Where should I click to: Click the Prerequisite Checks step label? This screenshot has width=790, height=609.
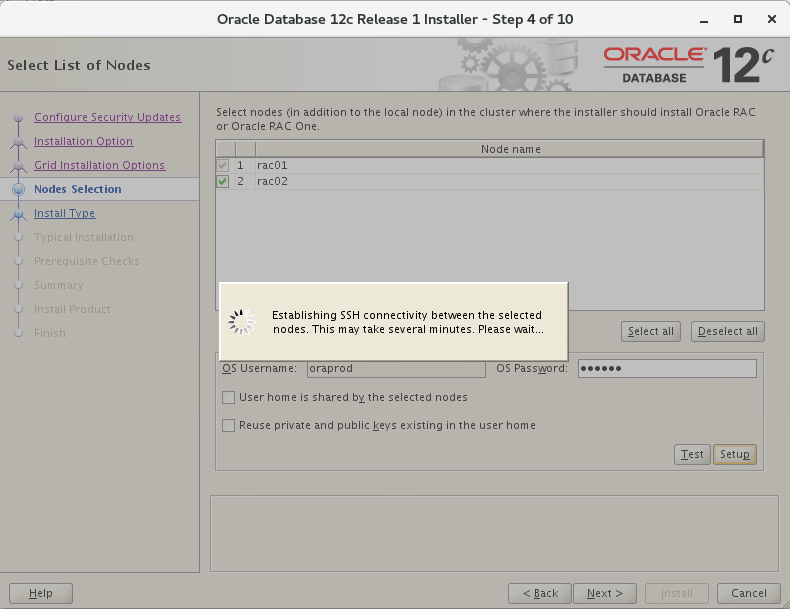pos(87,261)
